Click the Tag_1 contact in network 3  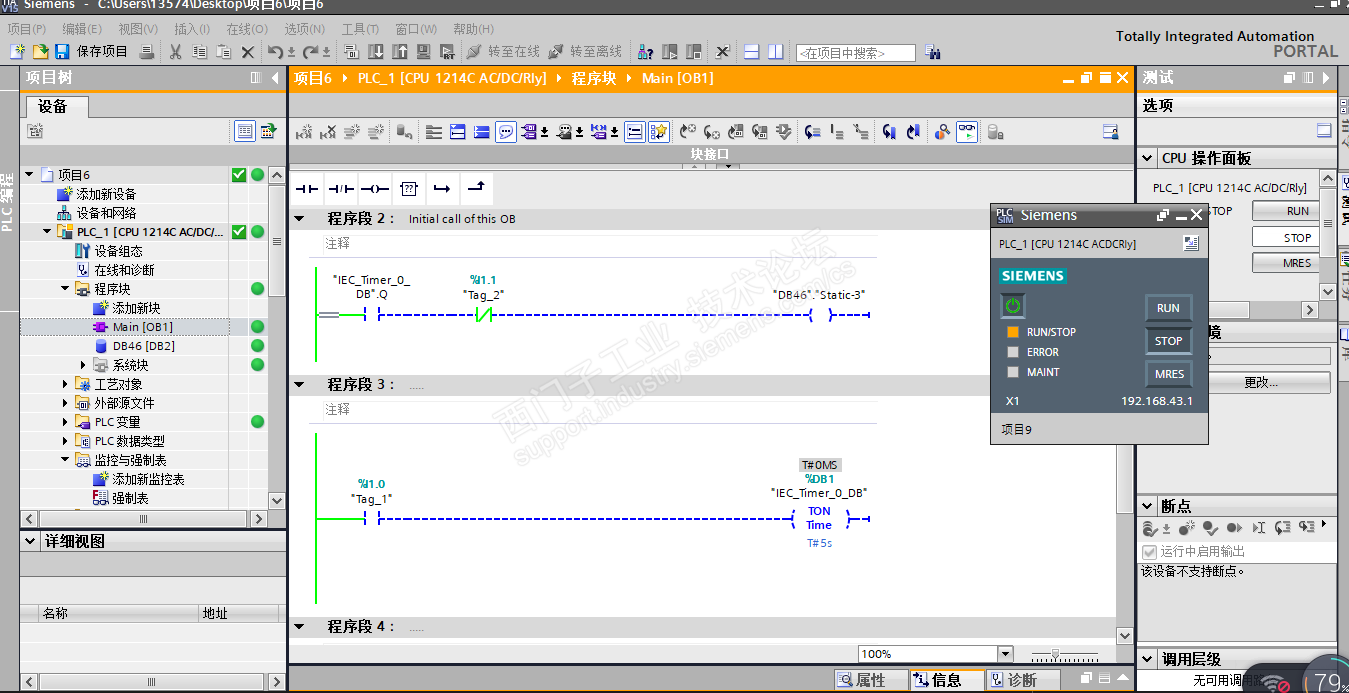(x=372, y=519)
